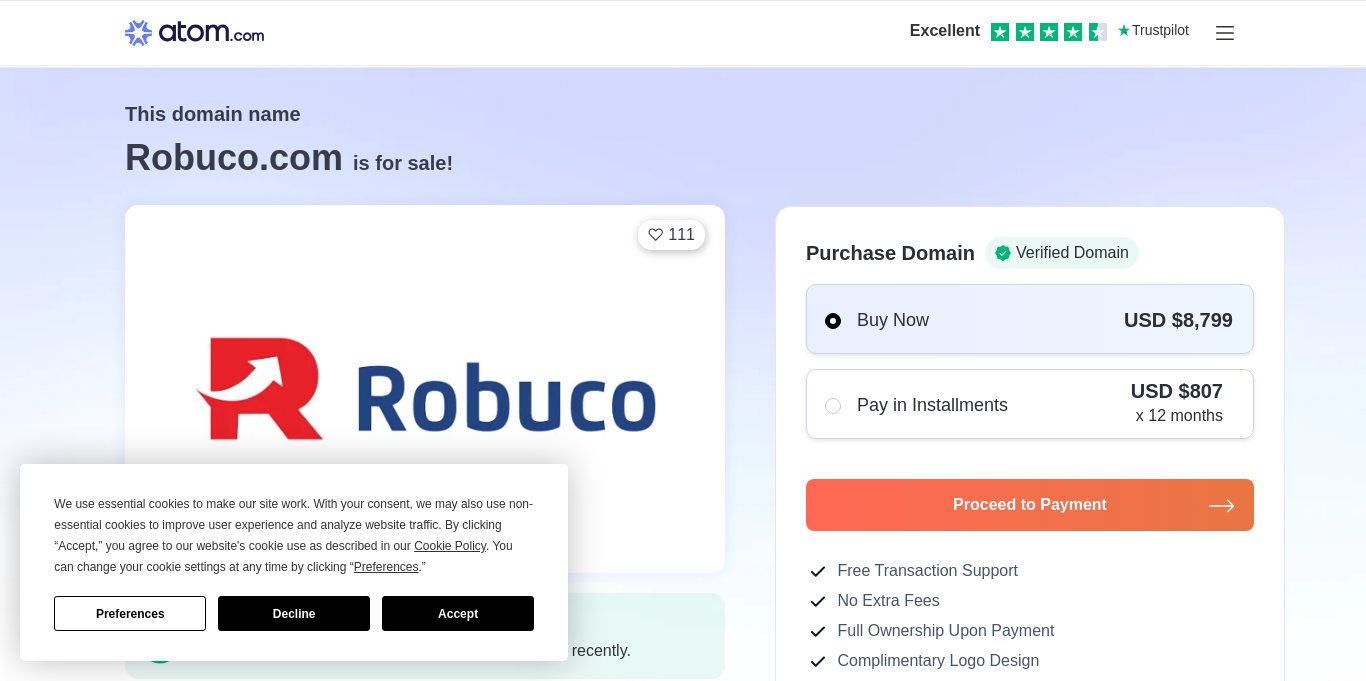This screenshot has width=1366, height=681.
Task: Select the Buy Now radio button
Action: tap(833, 321)
